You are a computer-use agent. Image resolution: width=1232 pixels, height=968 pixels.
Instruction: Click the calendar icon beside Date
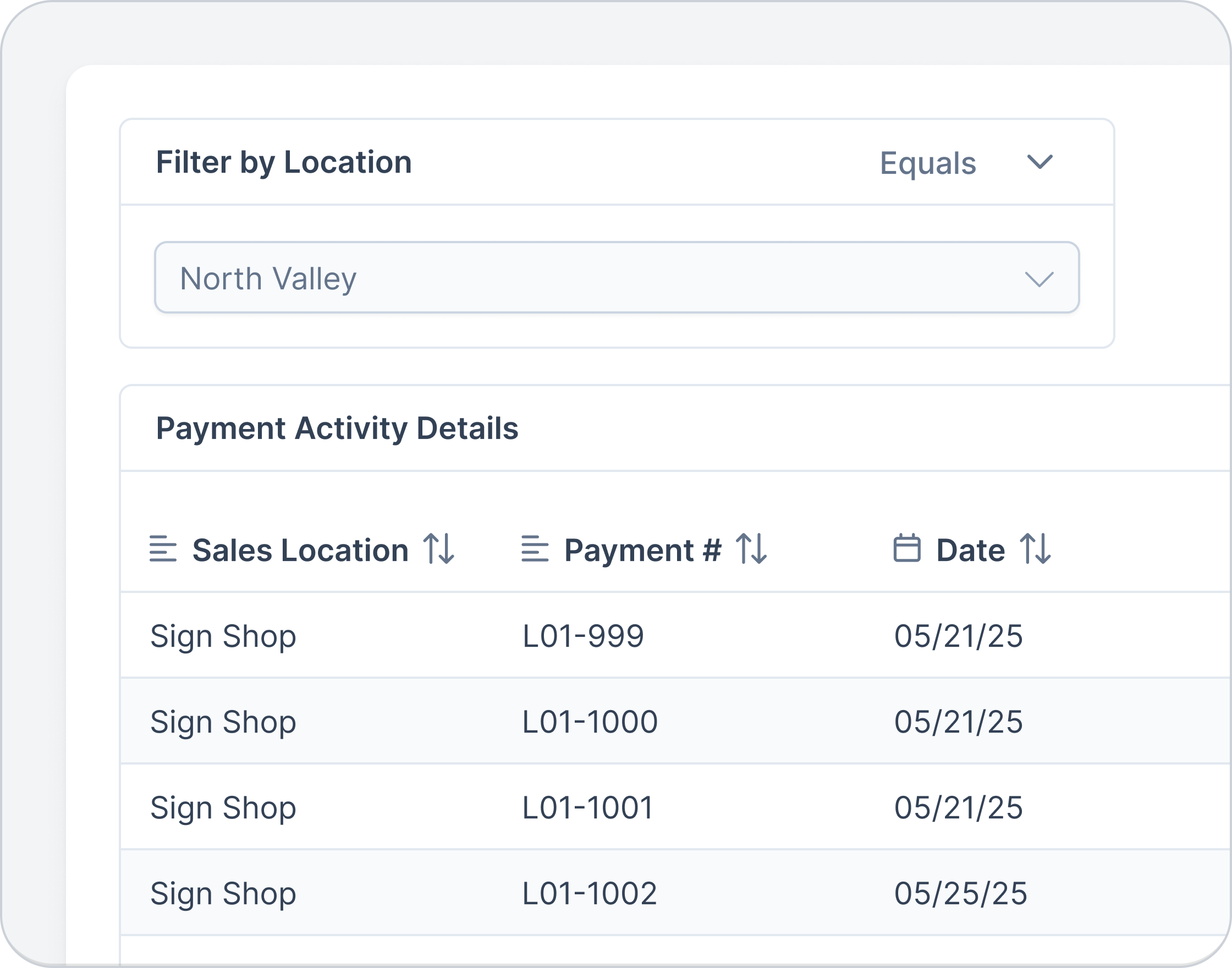point(907,548)
